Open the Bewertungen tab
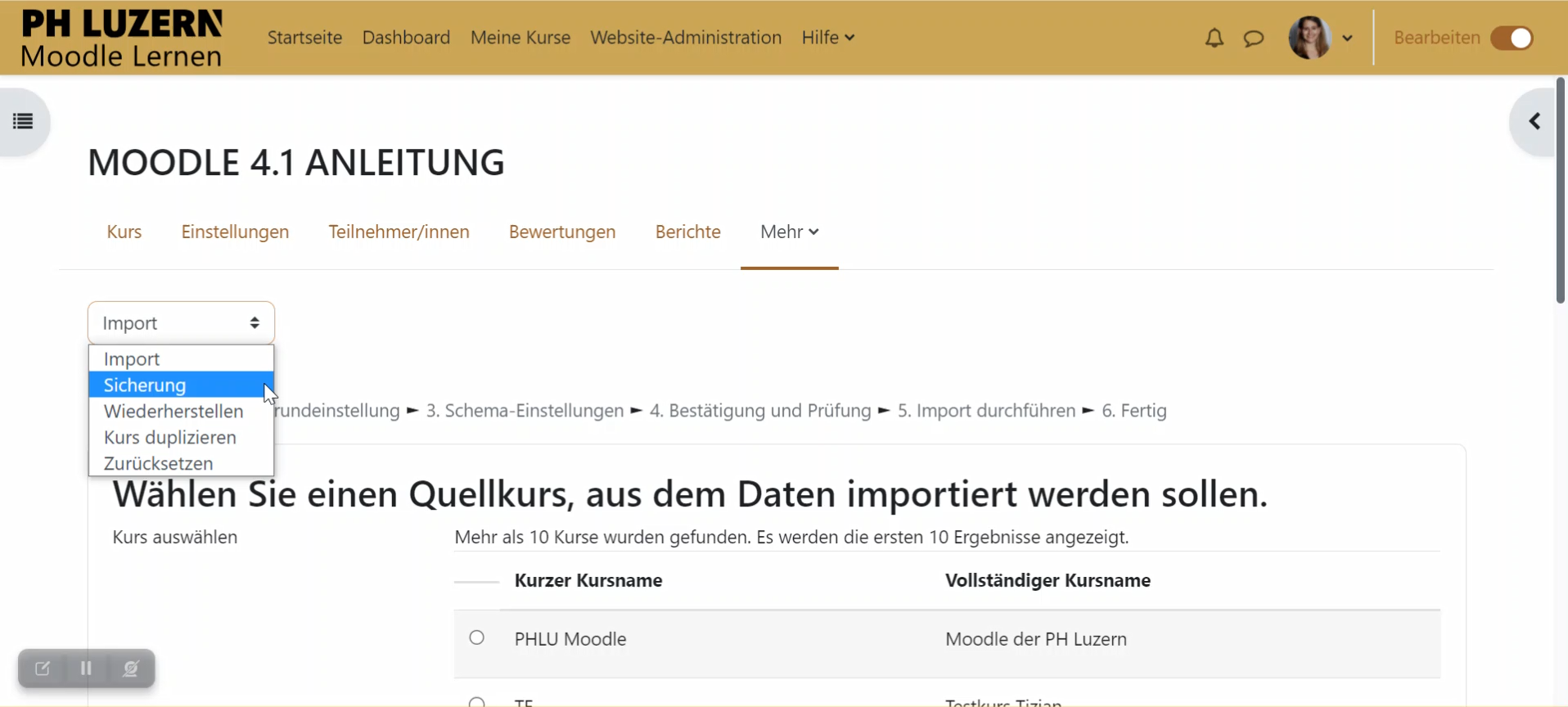The width and height of the screenshot is (1568, 707). click(x=562, y=232)
